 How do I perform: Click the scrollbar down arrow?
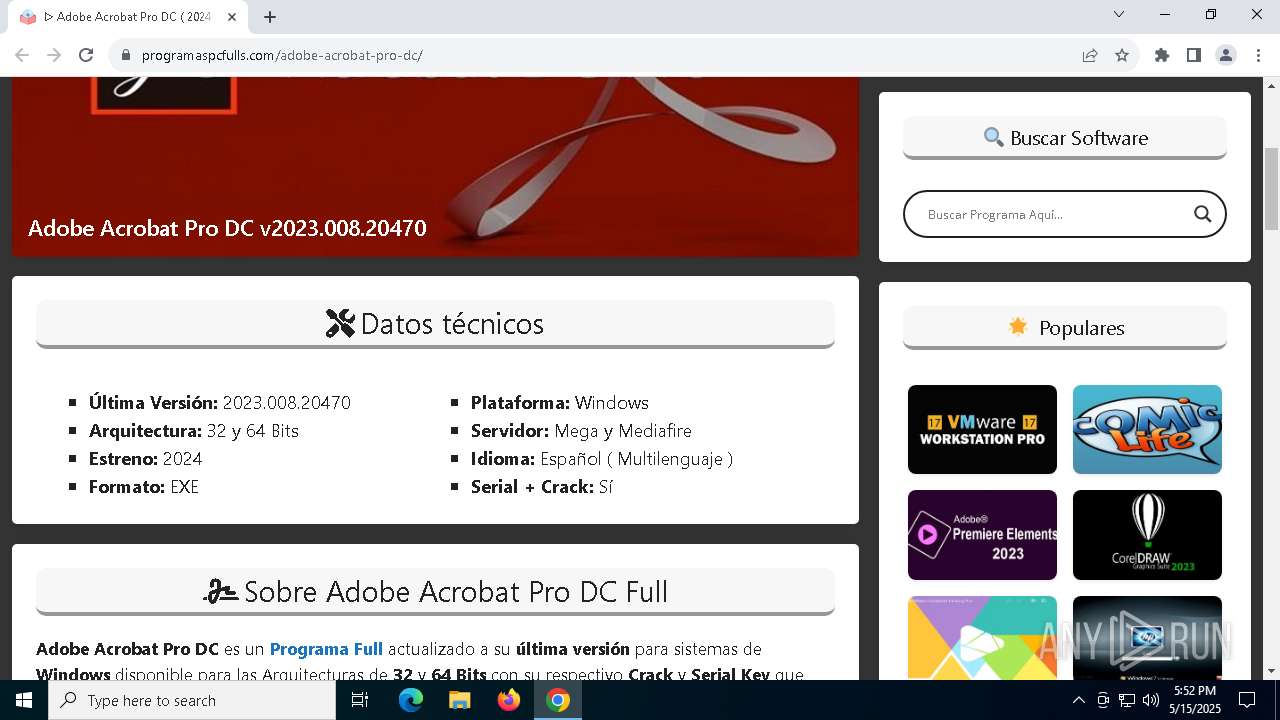pyautogui.click(x=1271, y=671)
